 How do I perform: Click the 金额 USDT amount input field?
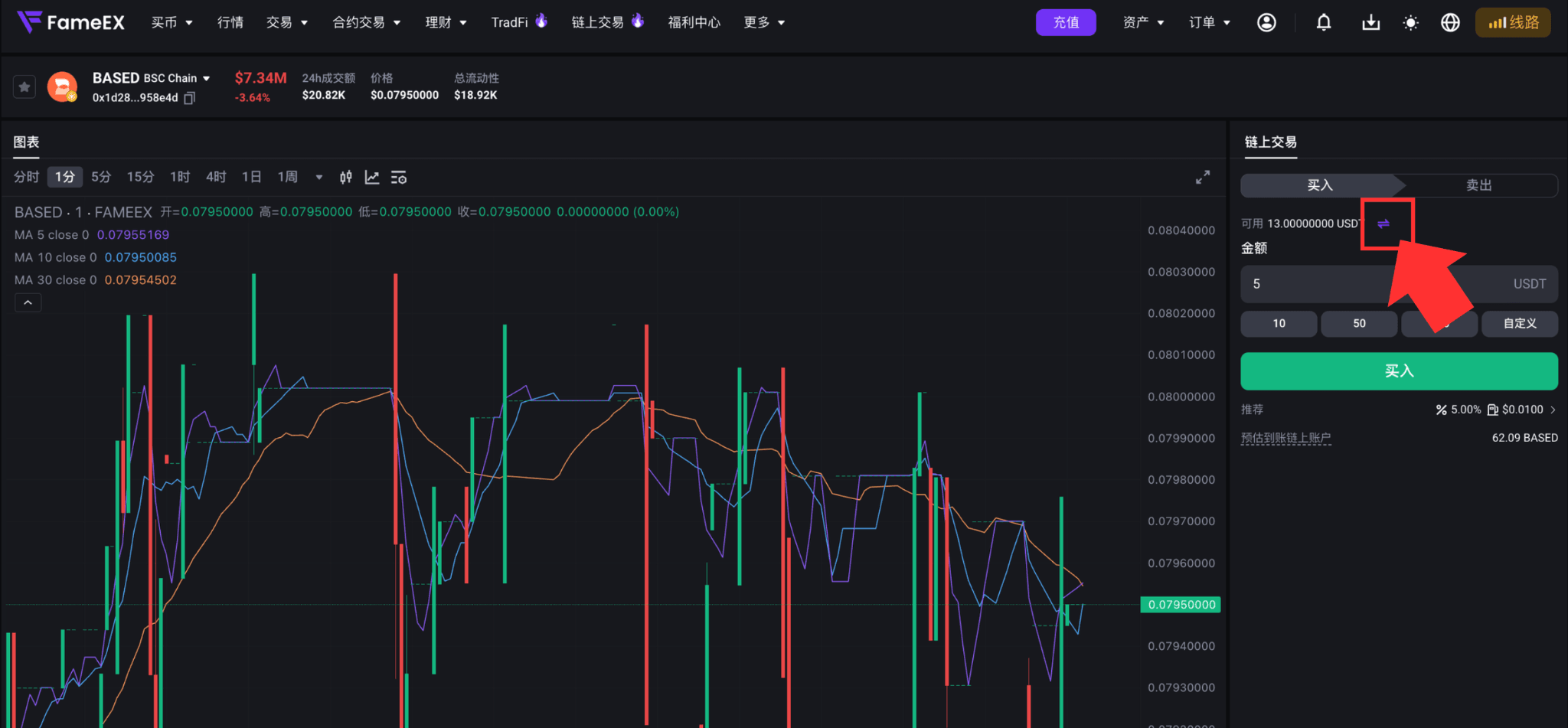[x=1400, y=284]
